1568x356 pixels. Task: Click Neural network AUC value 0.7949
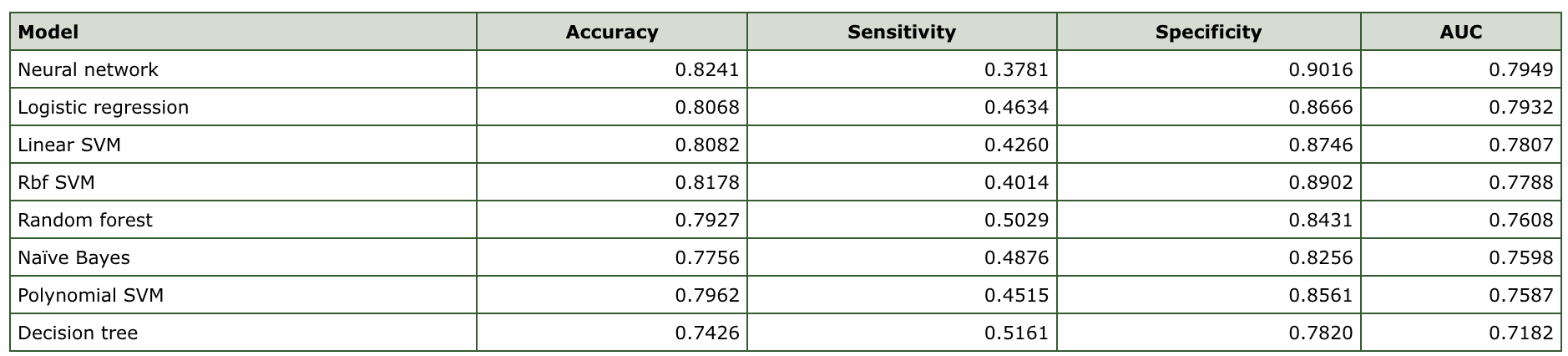click(x=1521, y=69)
